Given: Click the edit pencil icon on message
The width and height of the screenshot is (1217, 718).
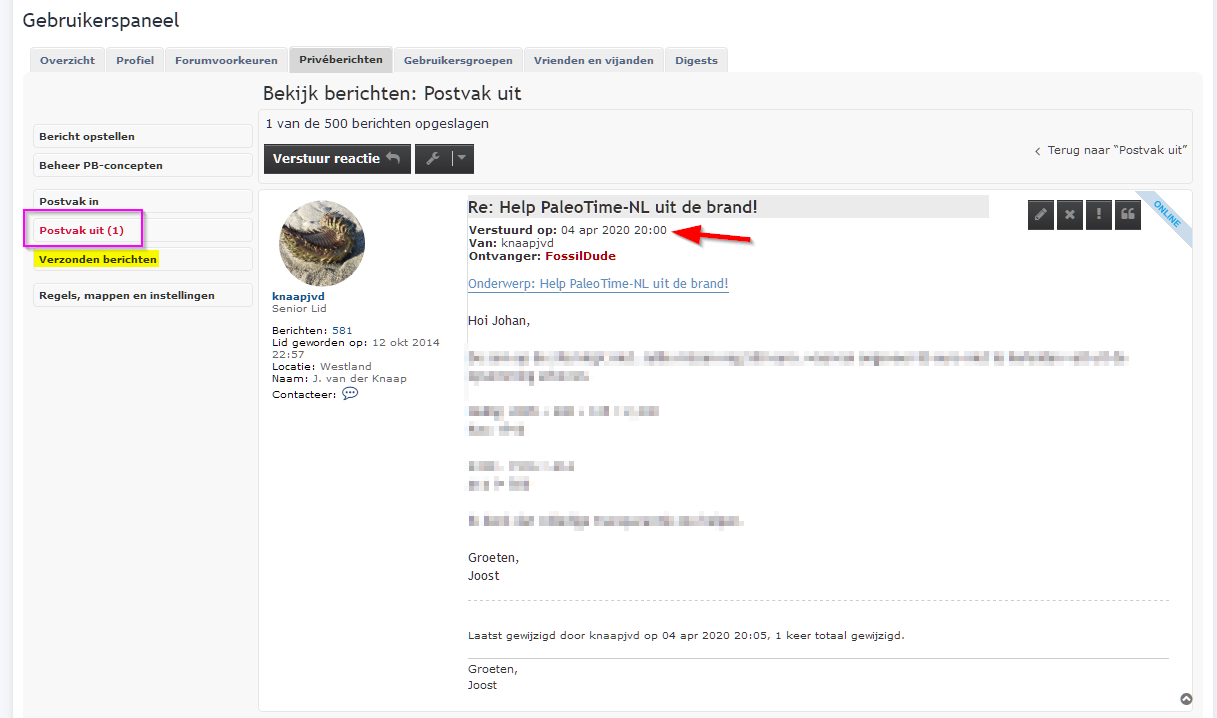Looking at the screenshot, I should click(1041, 214).
